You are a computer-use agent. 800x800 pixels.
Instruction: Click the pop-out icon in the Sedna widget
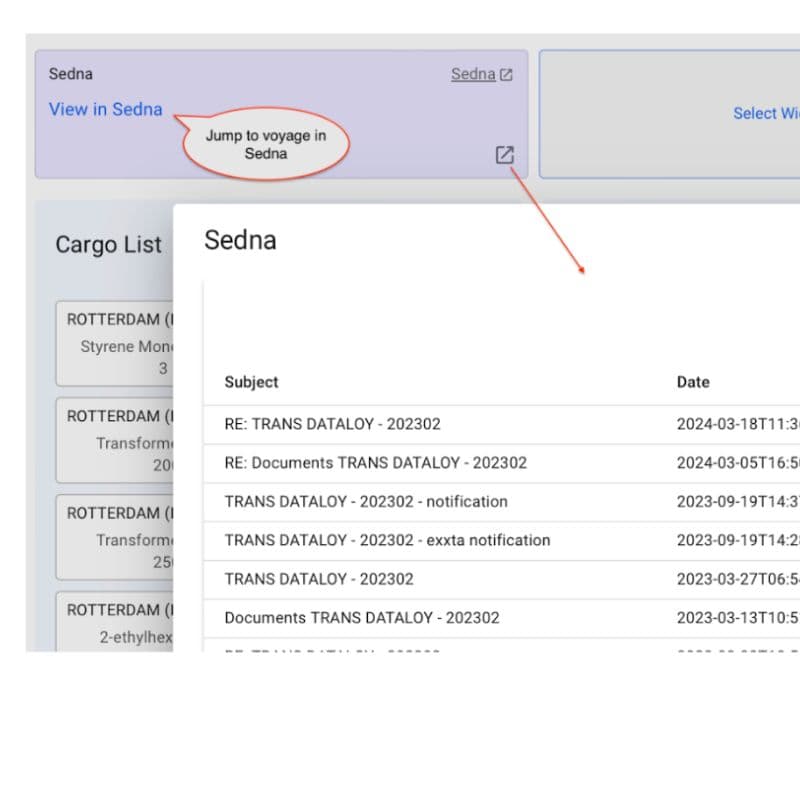pos(505,155)
